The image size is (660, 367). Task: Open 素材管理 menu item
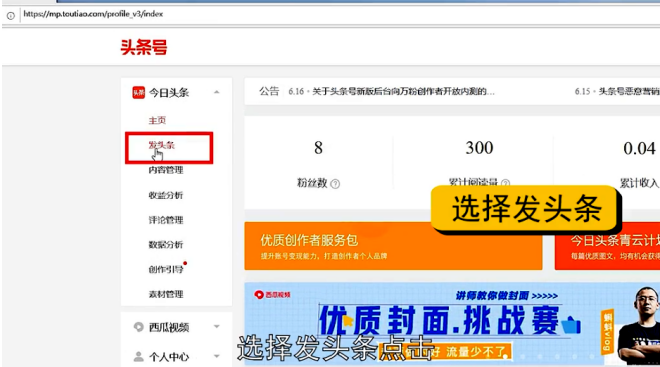point(166,294)
